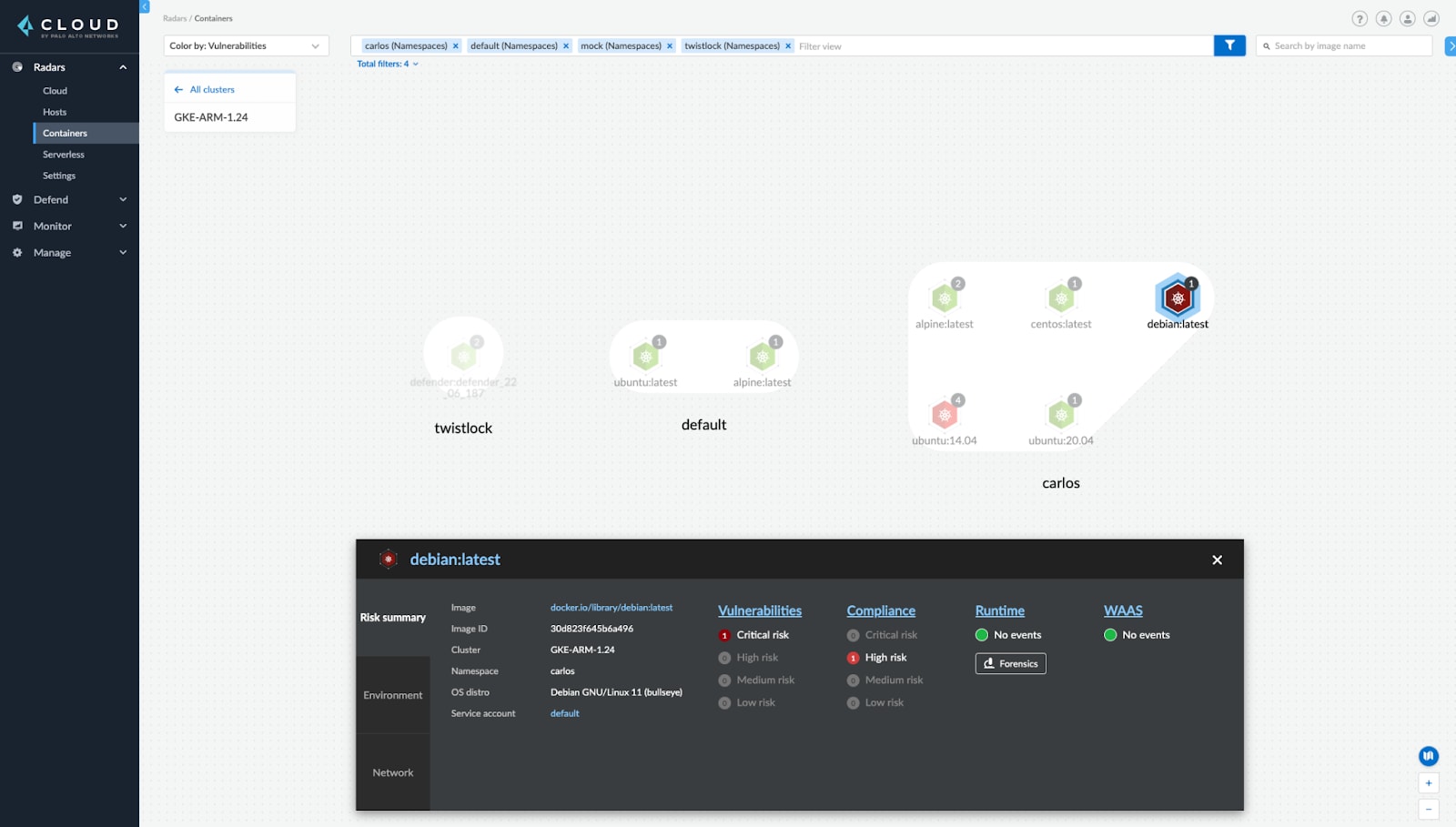Open Hosts under Radars

(x=55, y=112)
